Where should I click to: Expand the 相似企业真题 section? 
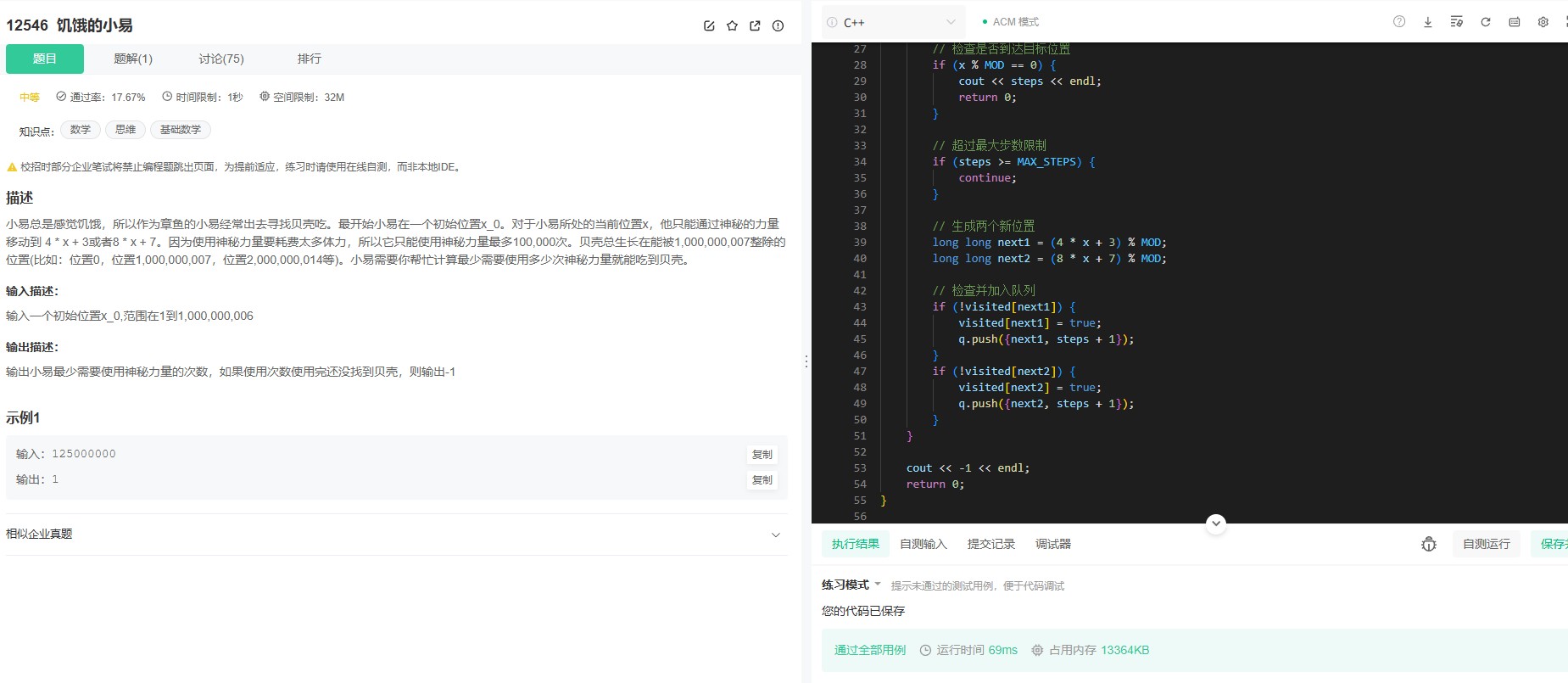coord(775,535)
